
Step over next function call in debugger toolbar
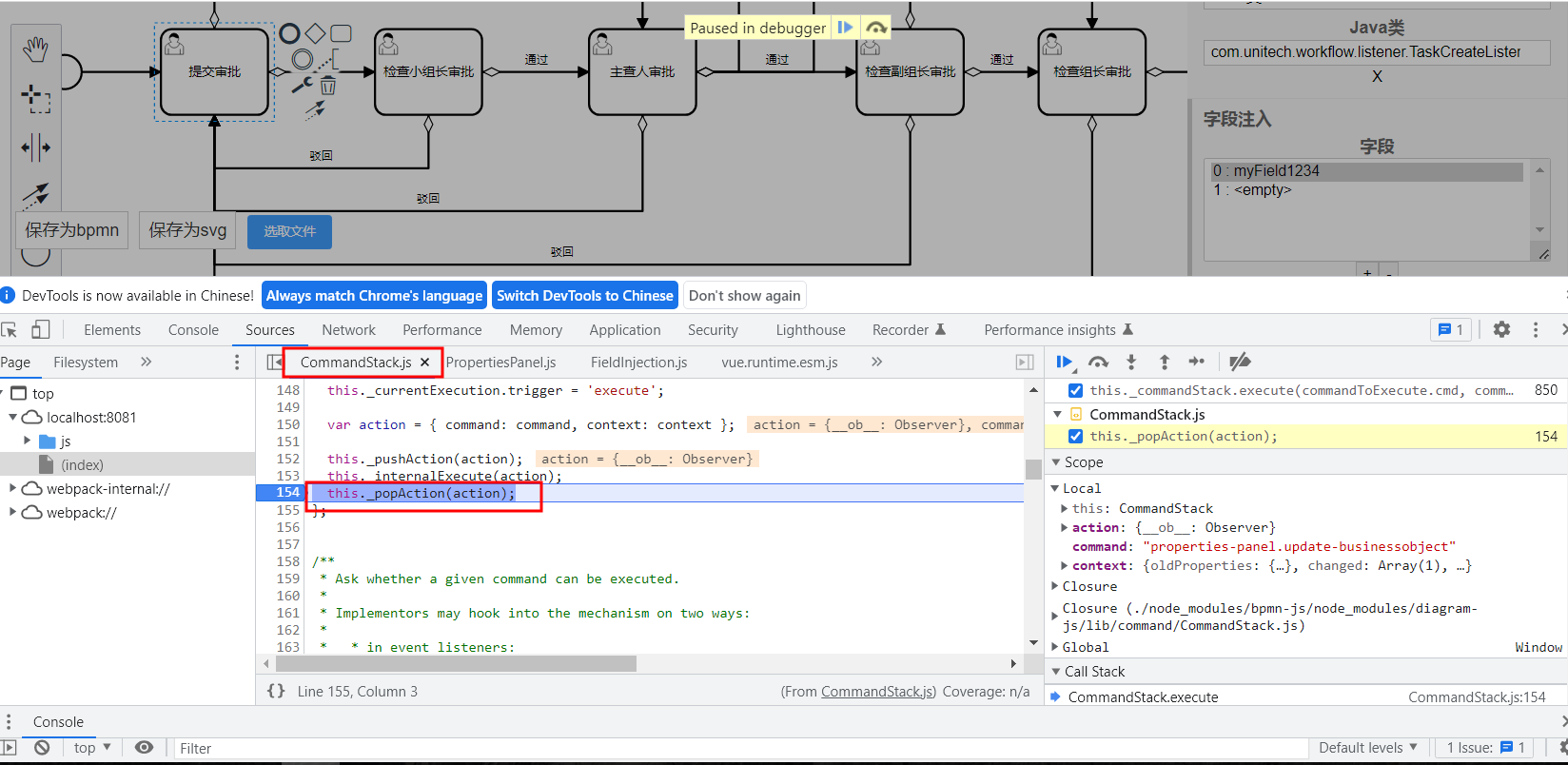tap(1099, 362)
